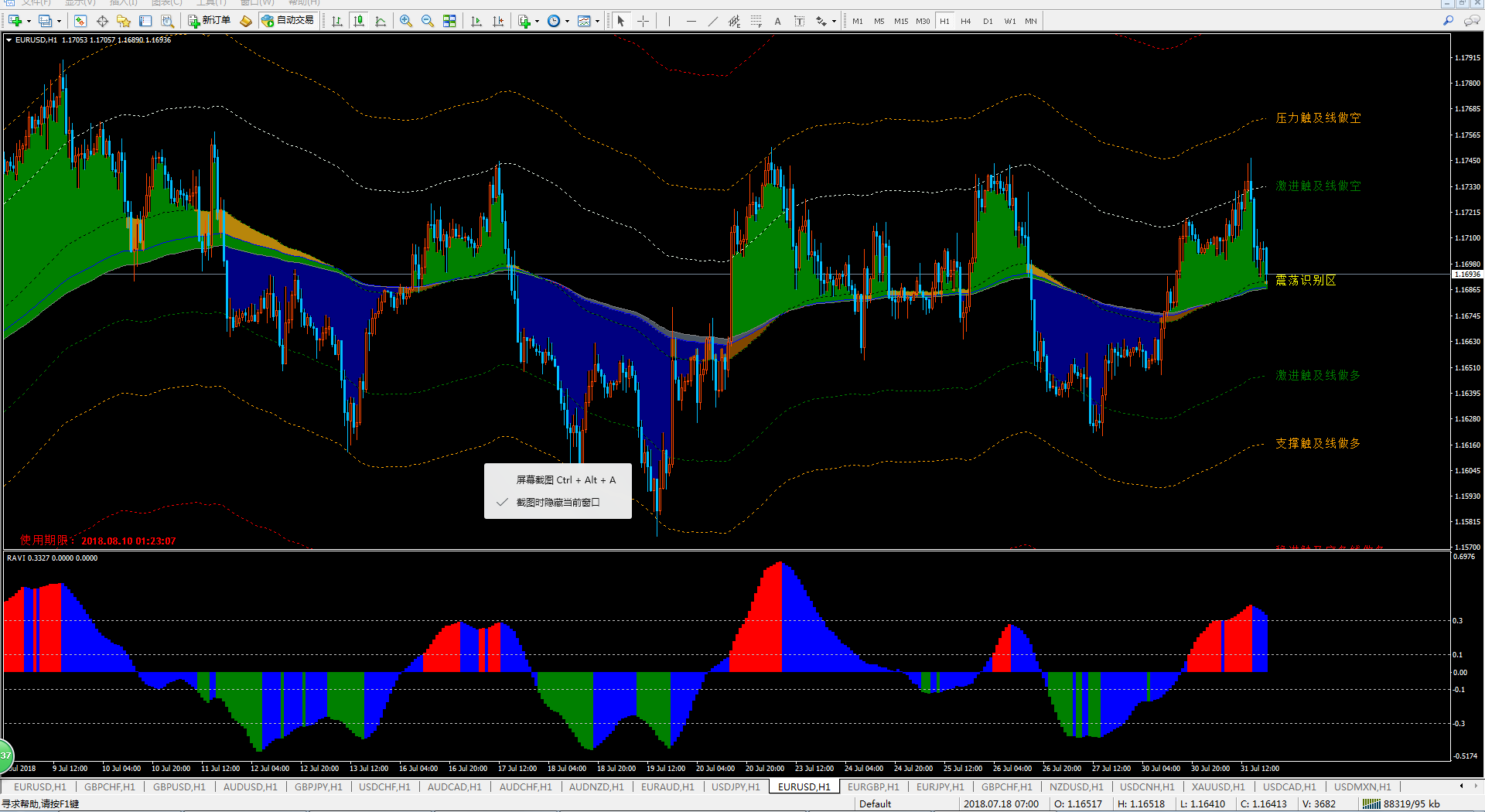The height and width of the screenshot is (812, 1485).
Task: Show the Market Watch panel
Action: click(80, 21)
